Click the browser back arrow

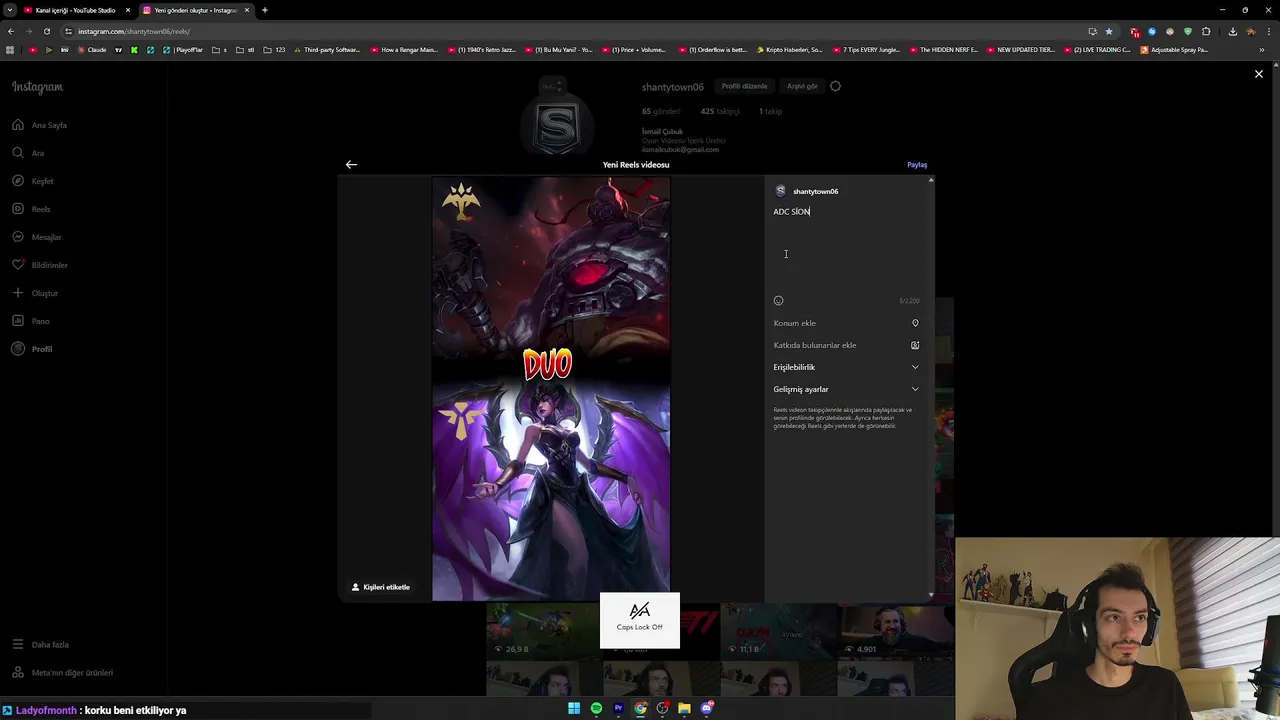11,31
